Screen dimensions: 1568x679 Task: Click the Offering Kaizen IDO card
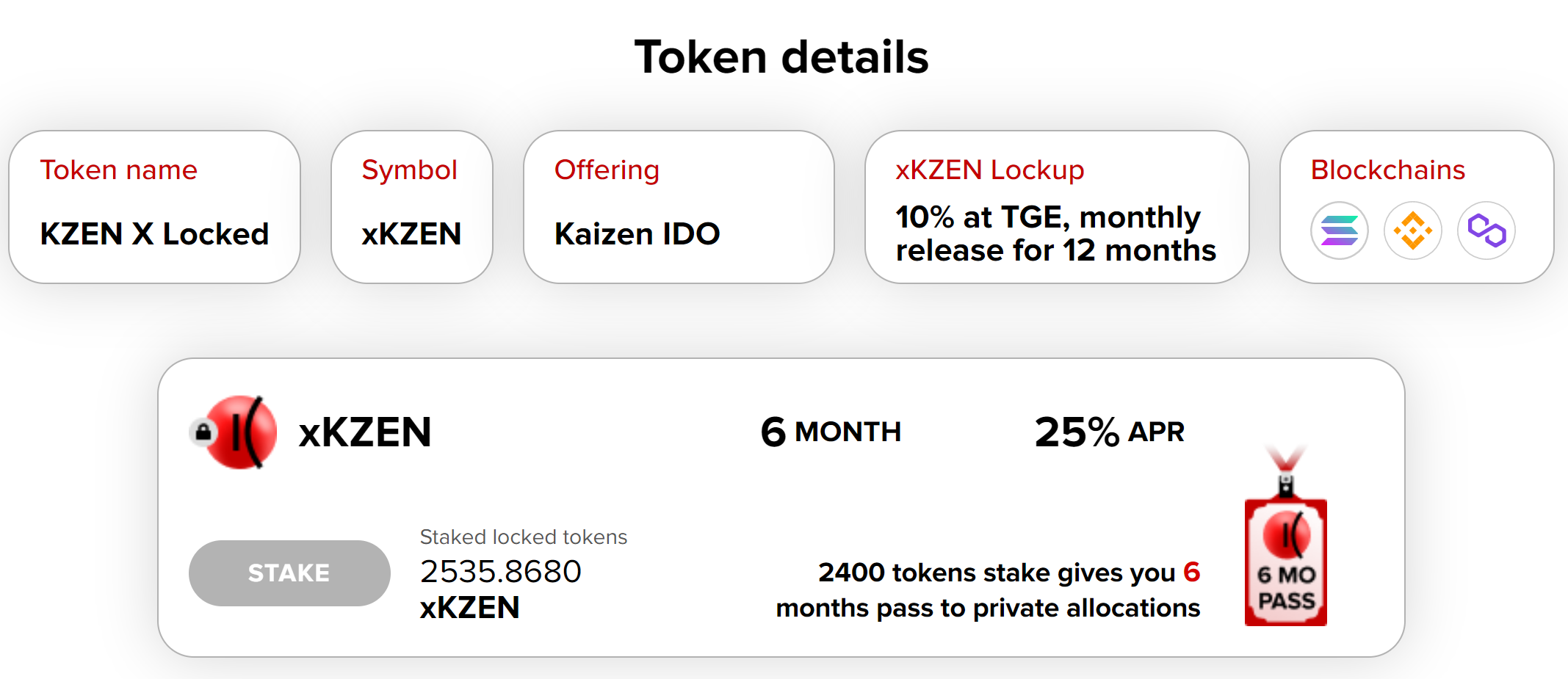(679, 207)
